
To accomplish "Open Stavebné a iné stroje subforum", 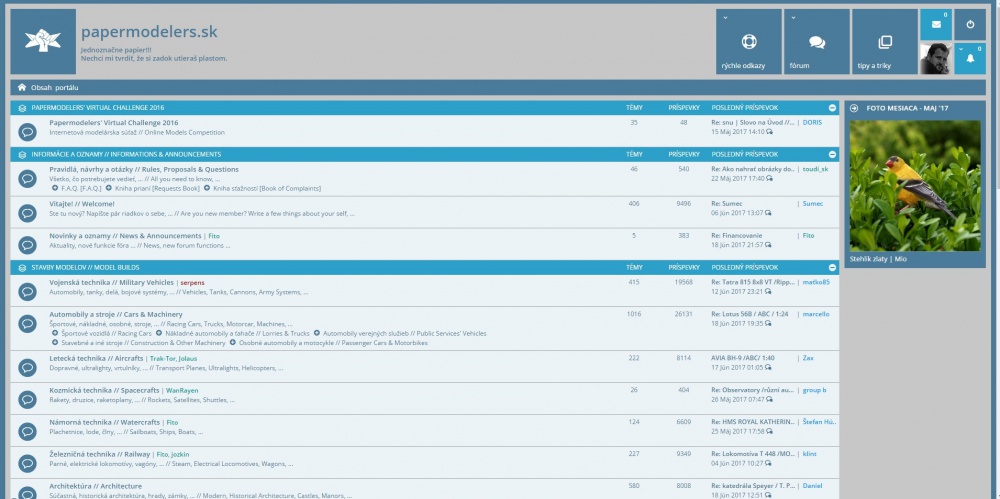I will click(x=143, y=343).
